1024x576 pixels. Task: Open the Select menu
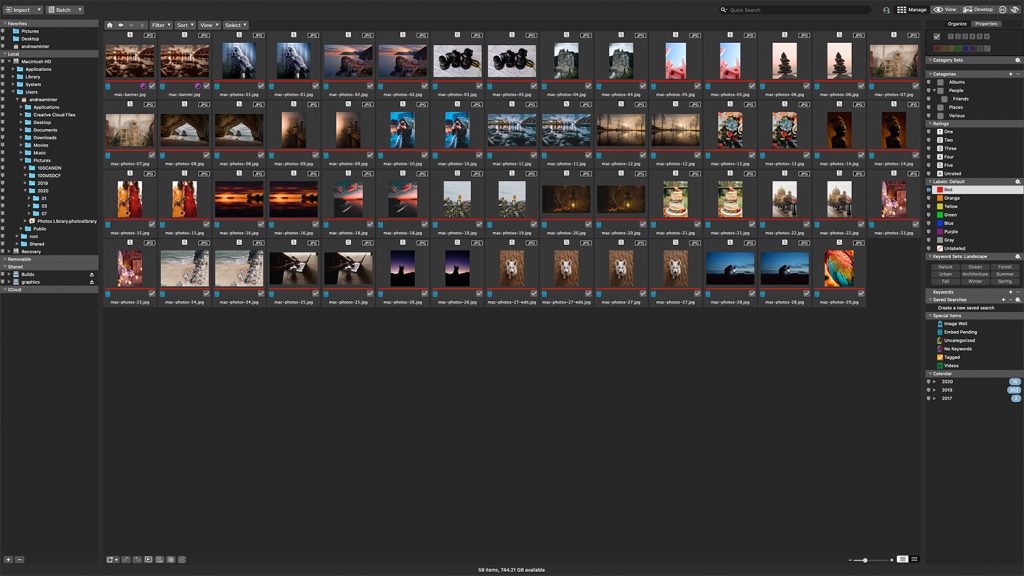pos(233,25)
